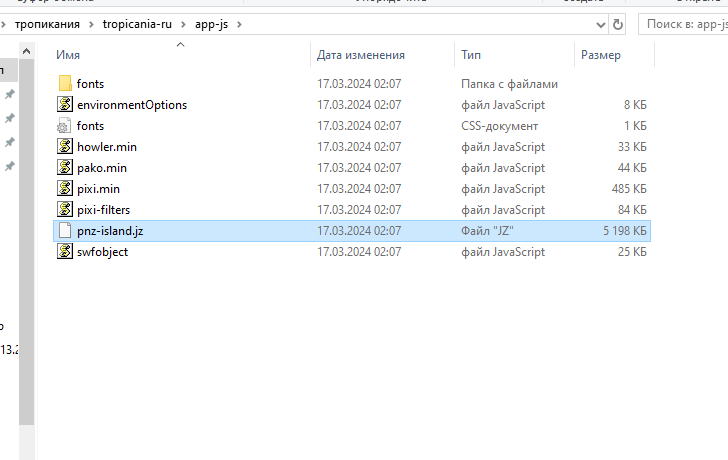This screenshot has width=728, height=460.
Task: Click the 5 198 КБ size cell
Action: click(x=624, y=231)
